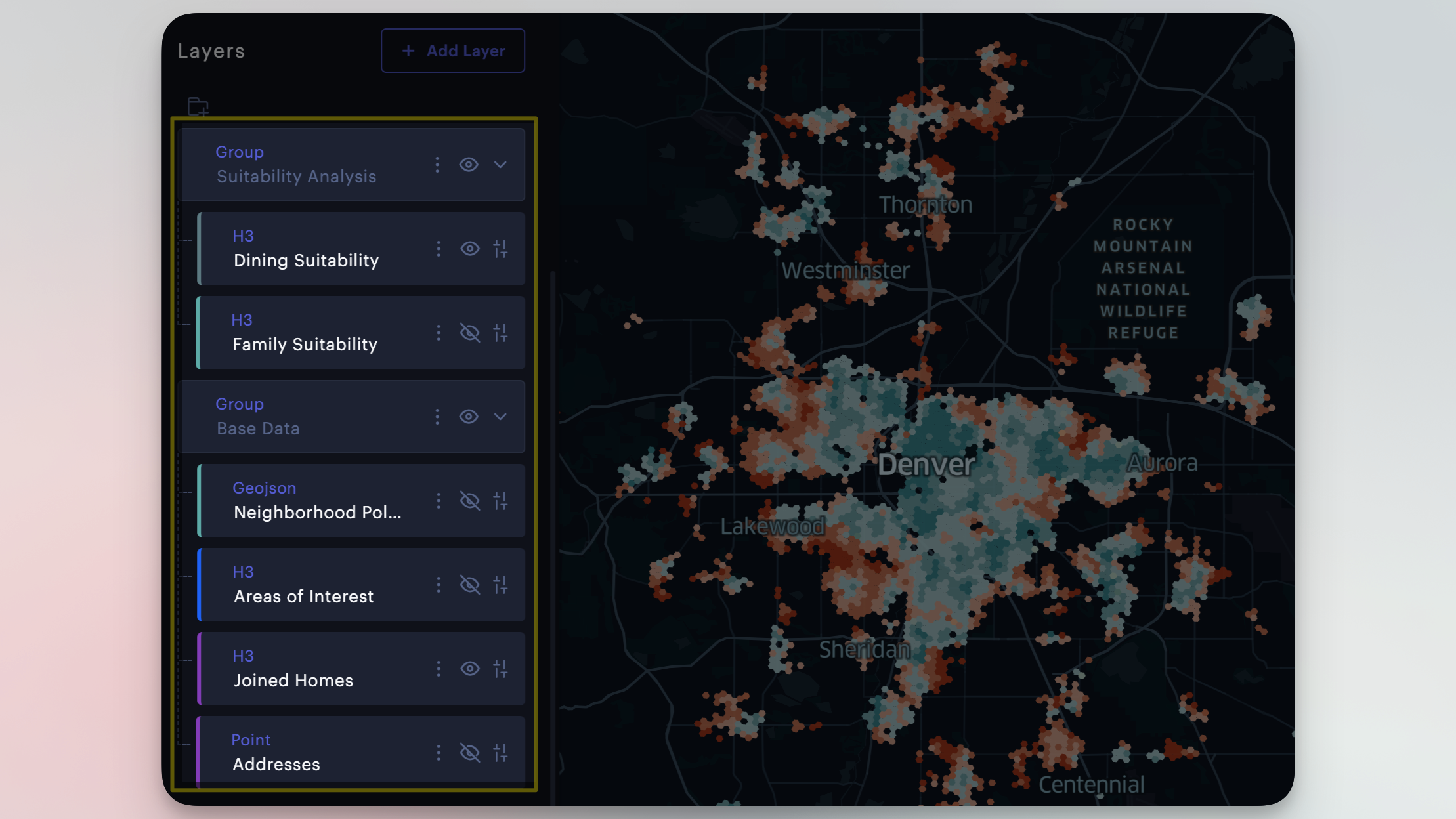1456x819 pixels.
Task: Open Family Suitability layer settings sliders
Action: click(500, 333)
